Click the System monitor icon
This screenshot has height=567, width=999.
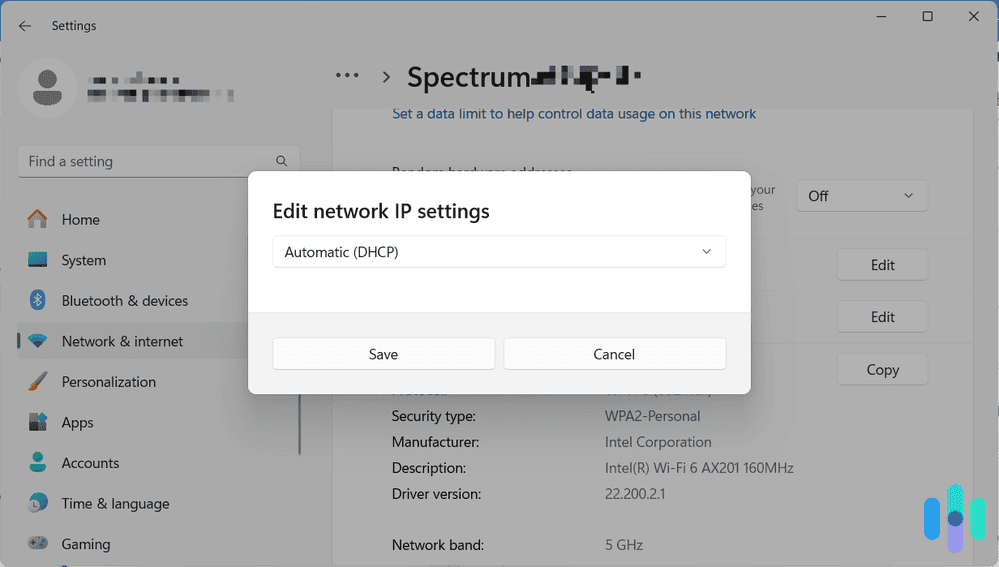(x=38, y=260)
